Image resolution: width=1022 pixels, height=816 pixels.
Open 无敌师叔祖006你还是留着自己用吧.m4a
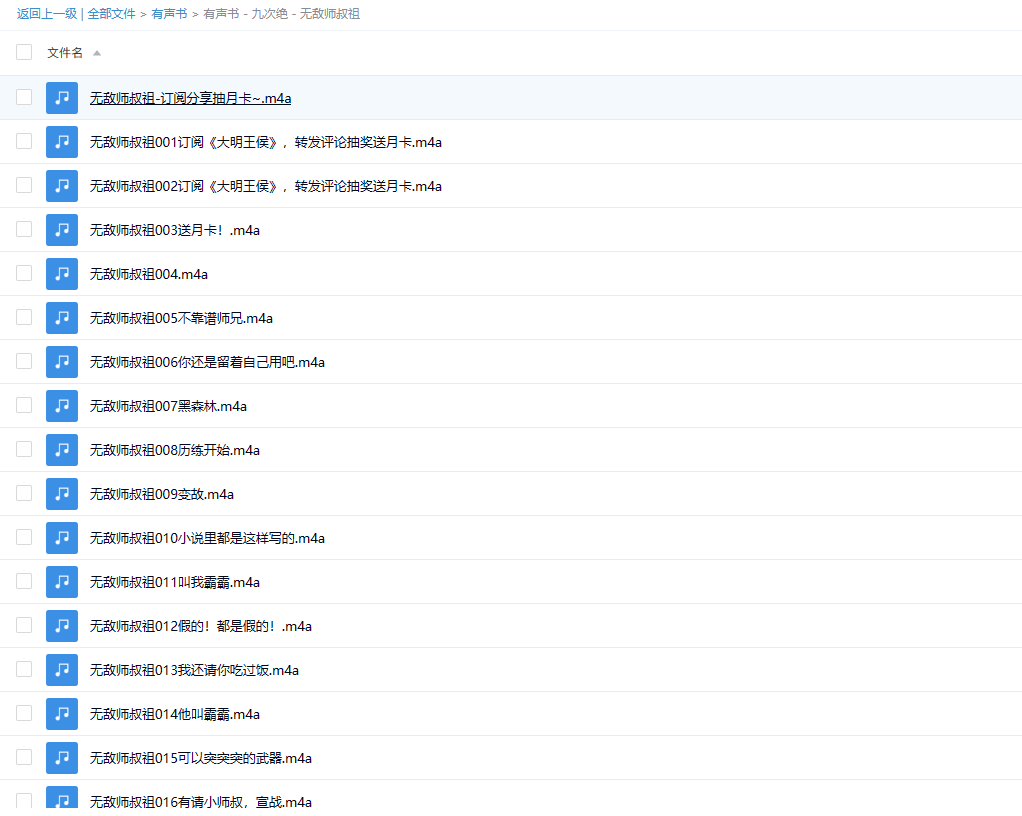click(207, 363)
